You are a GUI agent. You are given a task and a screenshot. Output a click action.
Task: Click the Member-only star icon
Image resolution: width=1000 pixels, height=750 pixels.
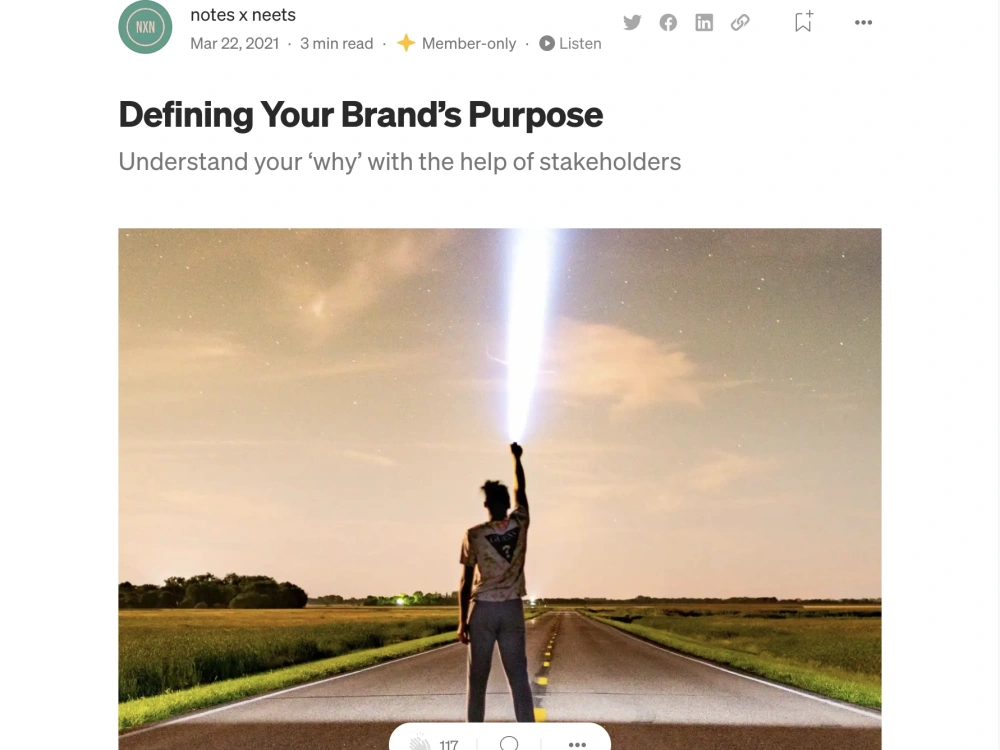tap(406, 43)
